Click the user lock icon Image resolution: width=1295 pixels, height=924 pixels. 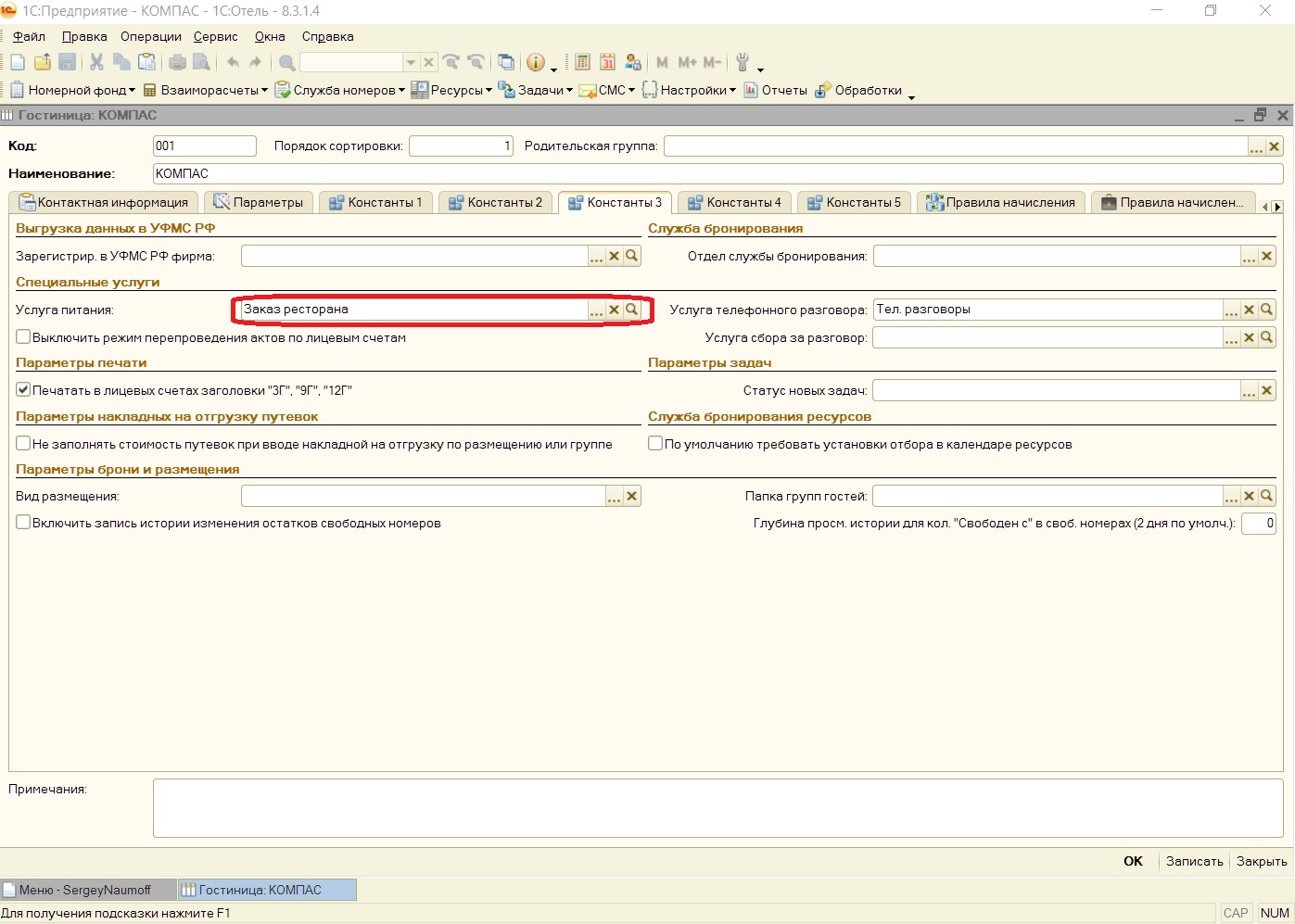[x=633, y=62]
